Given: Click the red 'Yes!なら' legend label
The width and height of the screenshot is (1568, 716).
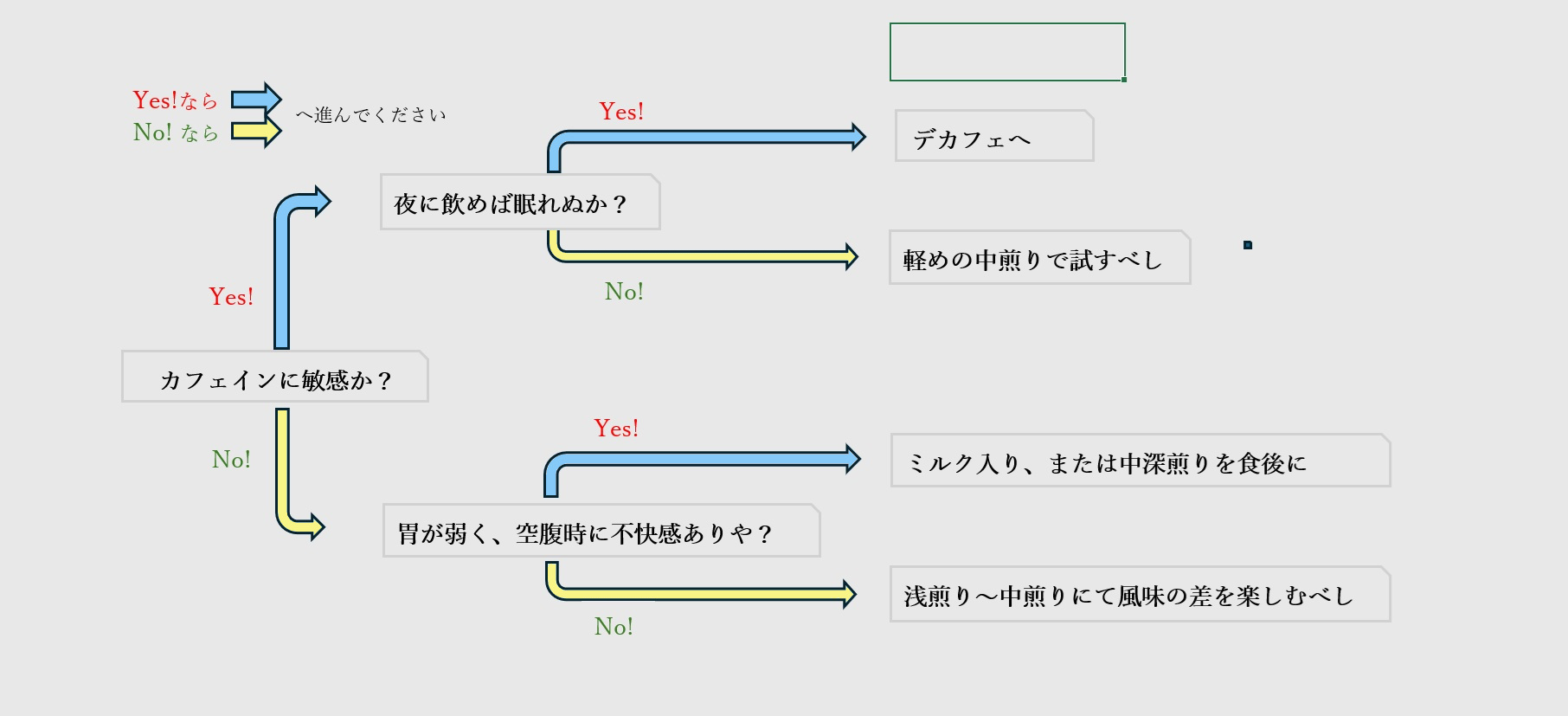Looking at the screenshot, I should [x=175, y=100].
